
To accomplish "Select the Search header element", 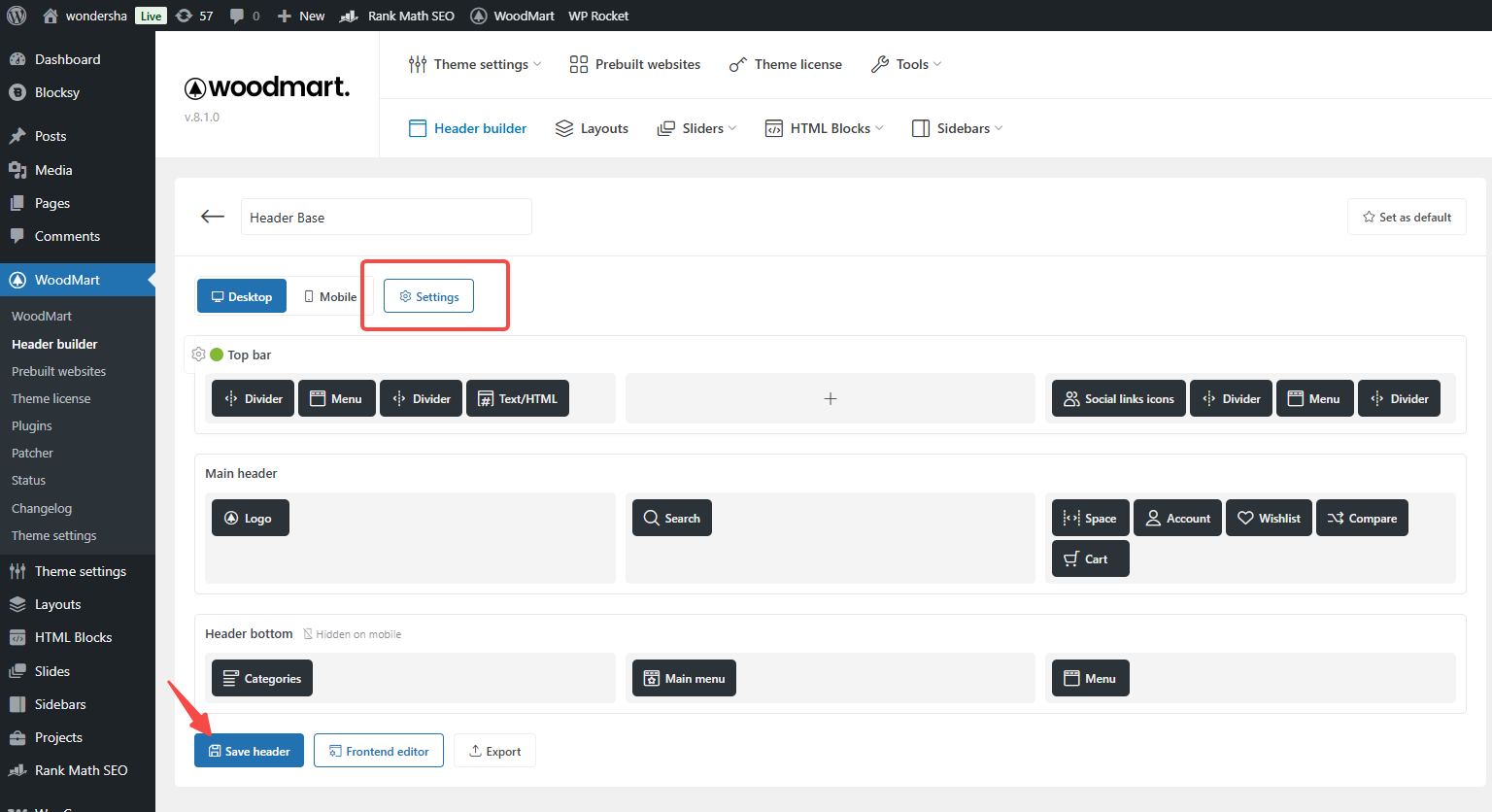I will click(671, 518).
